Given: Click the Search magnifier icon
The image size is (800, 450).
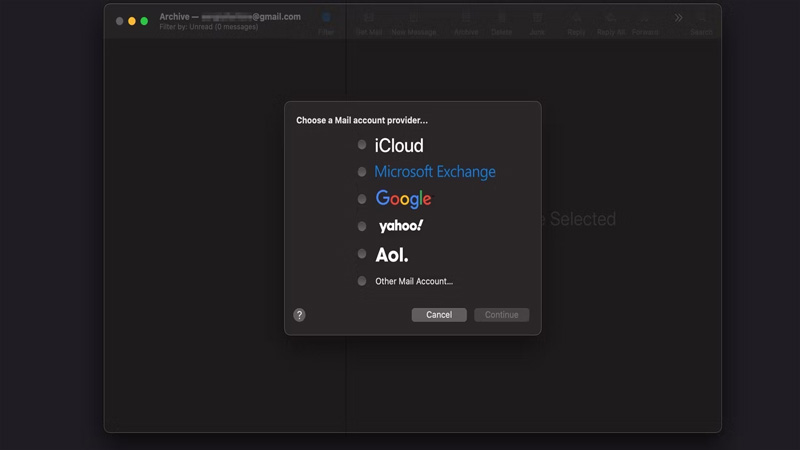Looking at the screenshot, I should 702,19.
